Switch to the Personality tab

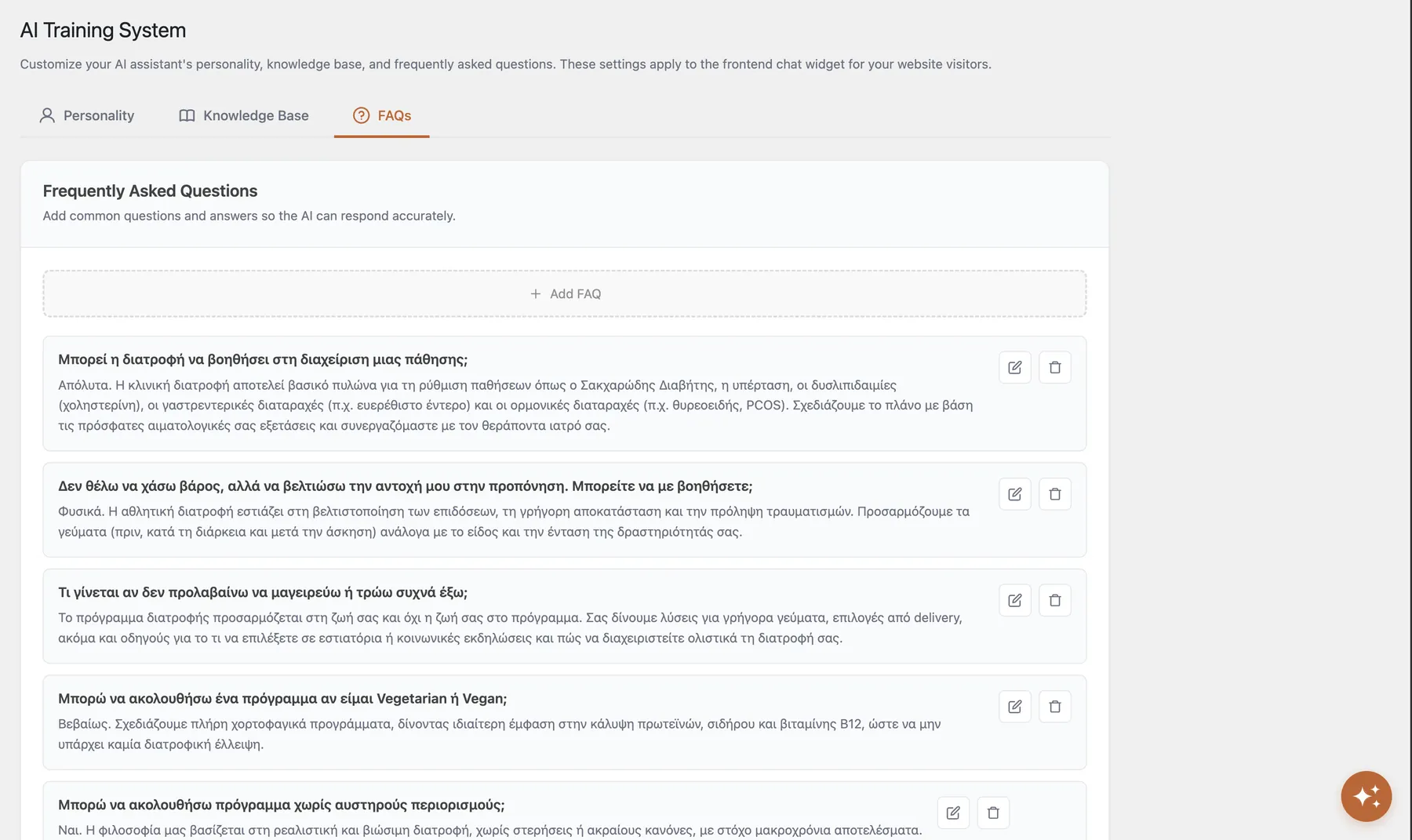tap(87, 115)
